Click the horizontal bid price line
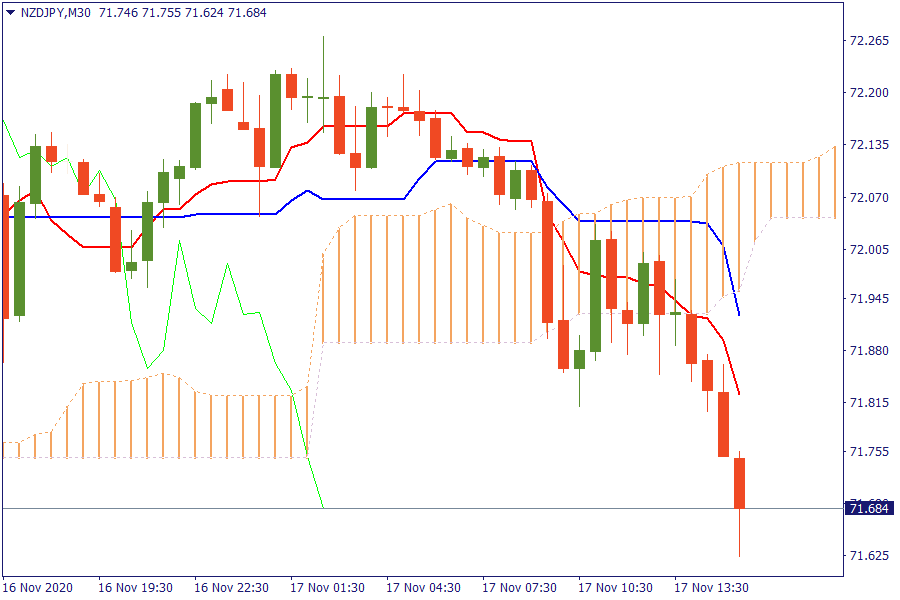This screenshot has width=900, height=600. point(400,508)
